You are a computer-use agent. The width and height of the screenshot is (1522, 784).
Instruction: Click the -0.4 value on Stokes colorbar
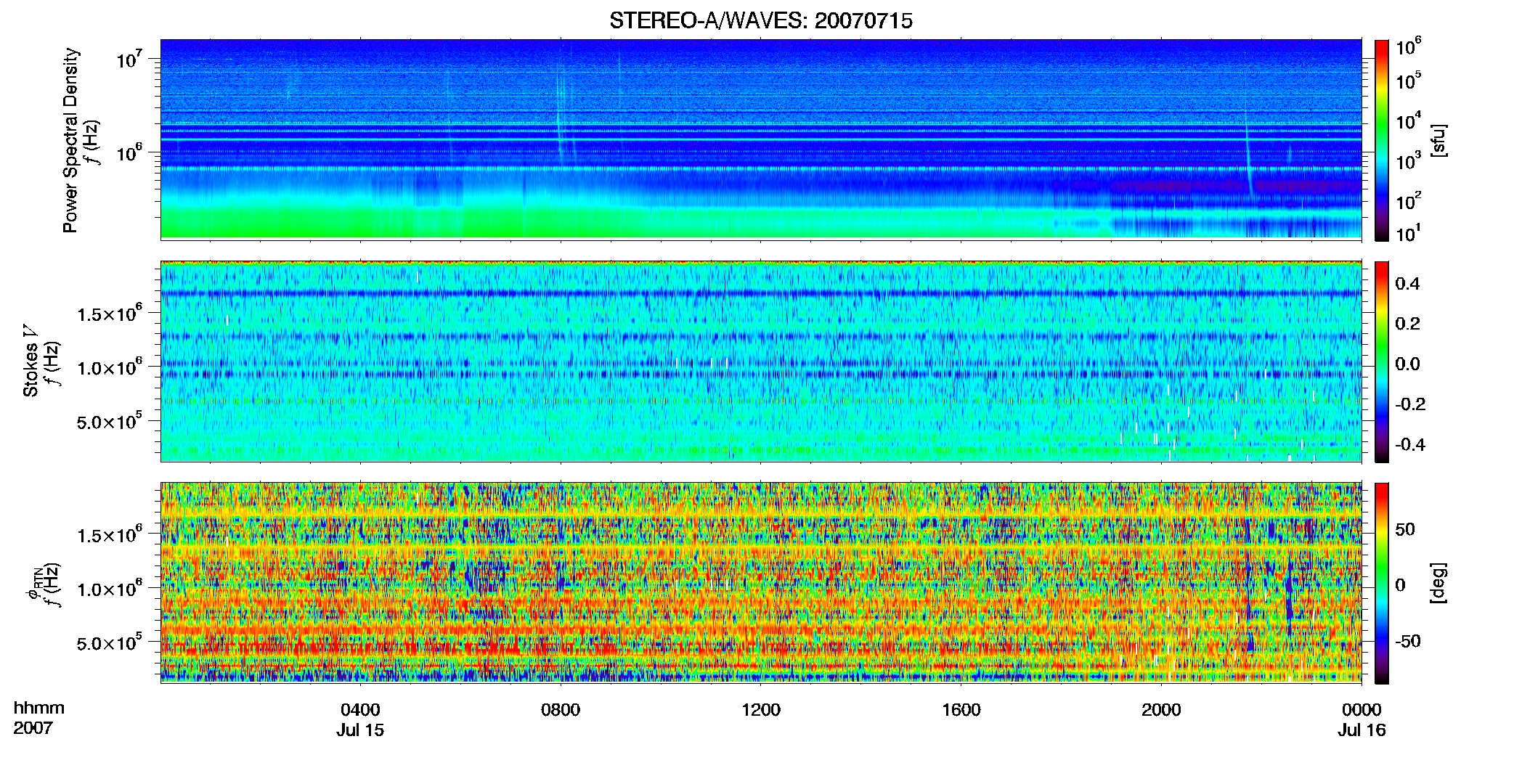[1410, 444]
